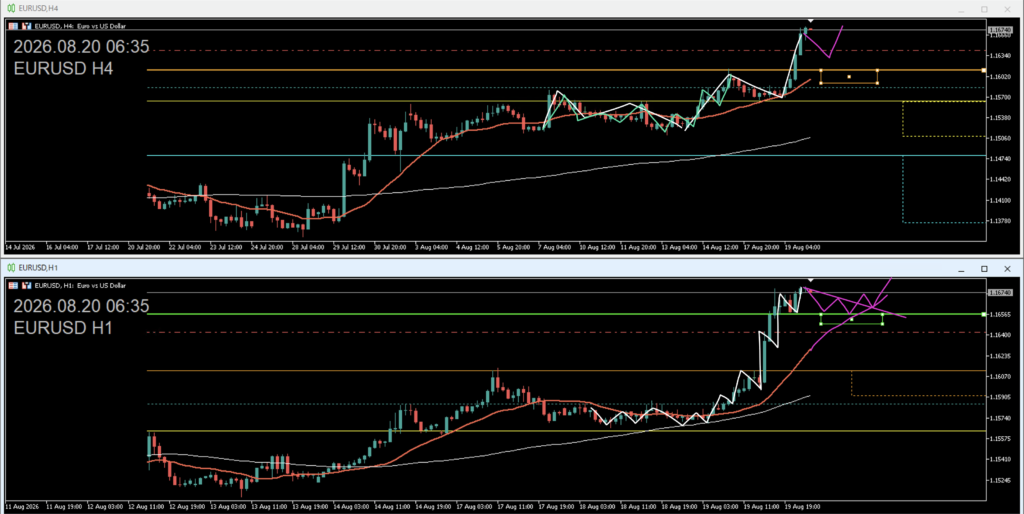Click the 1.16400 price on H1 scale
Screen dimensions: 1024x514
(1000, 334)
